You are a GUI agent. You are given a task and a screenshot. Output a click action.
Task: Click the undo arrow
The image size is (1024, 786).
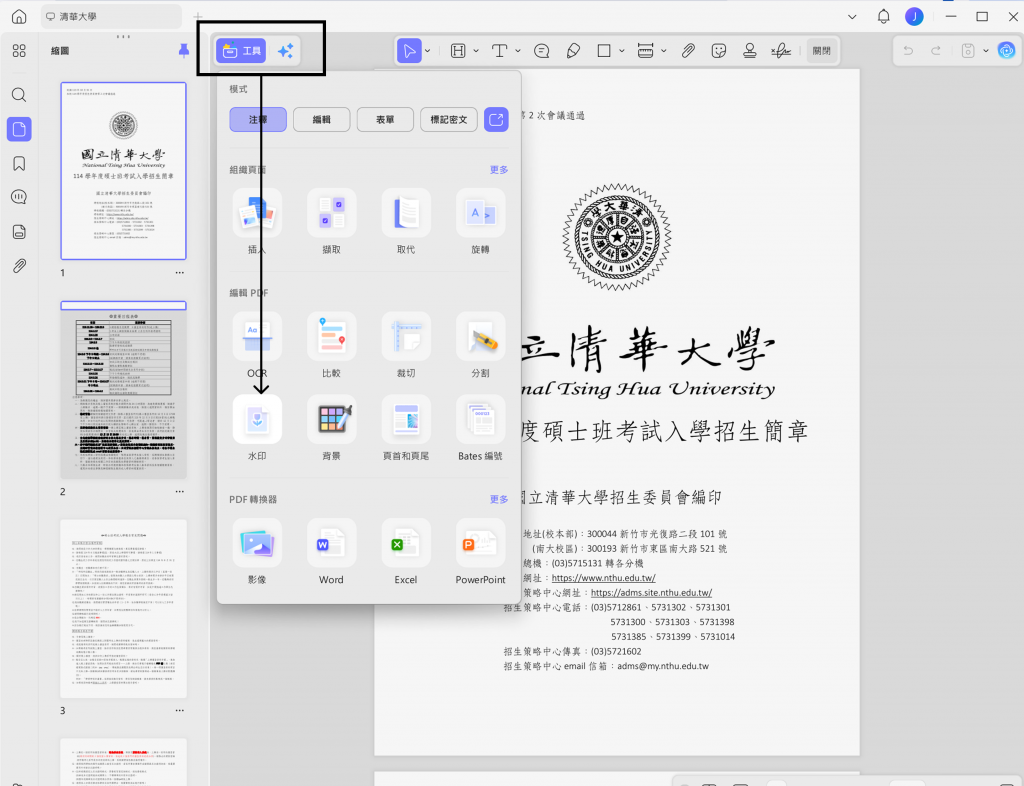(908, 51)
